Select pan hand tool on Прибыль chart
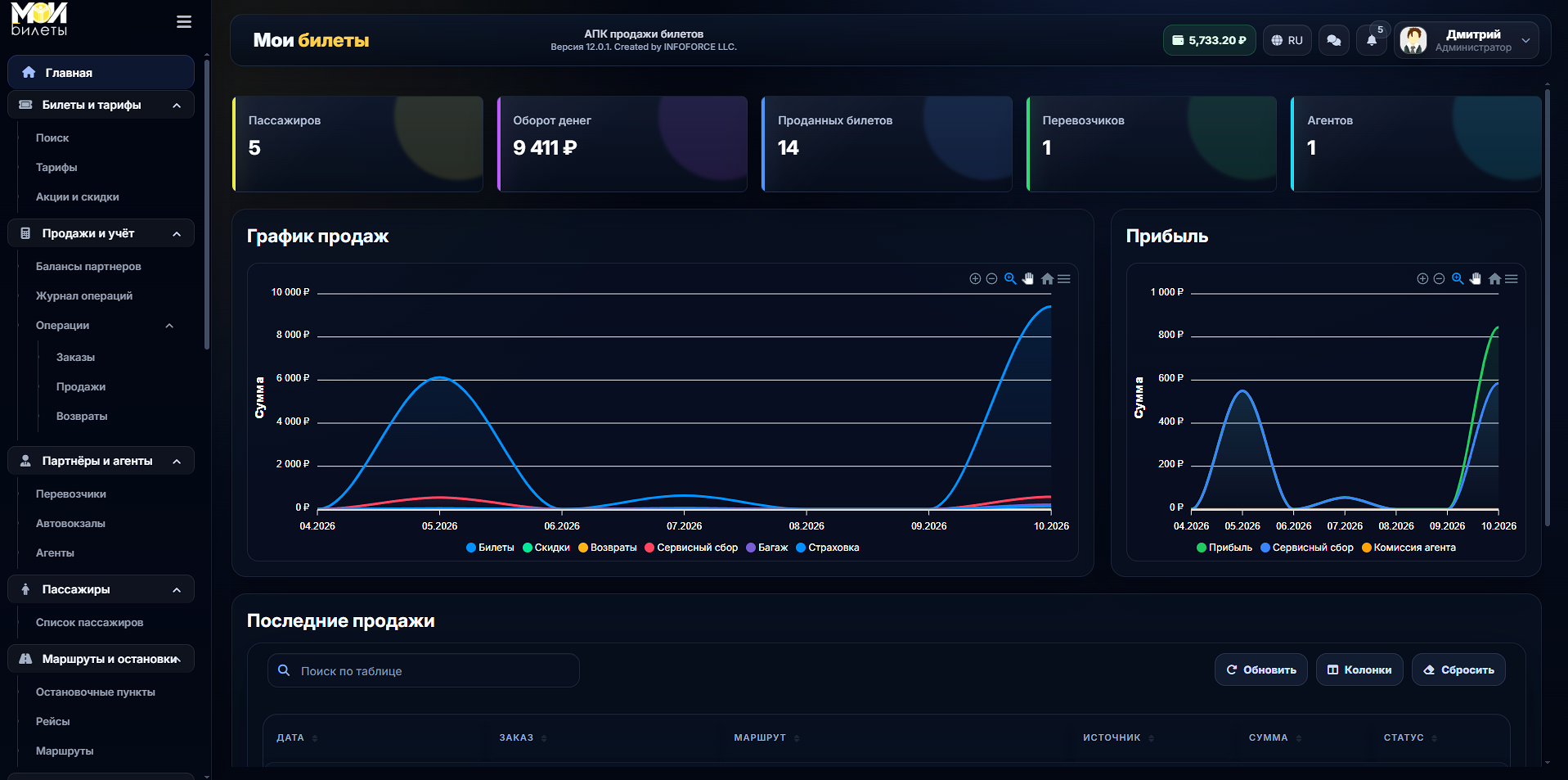Image resolution: width=1568 pixels, height=780 pixels. pyautogui.click(x=1476, y=279)
